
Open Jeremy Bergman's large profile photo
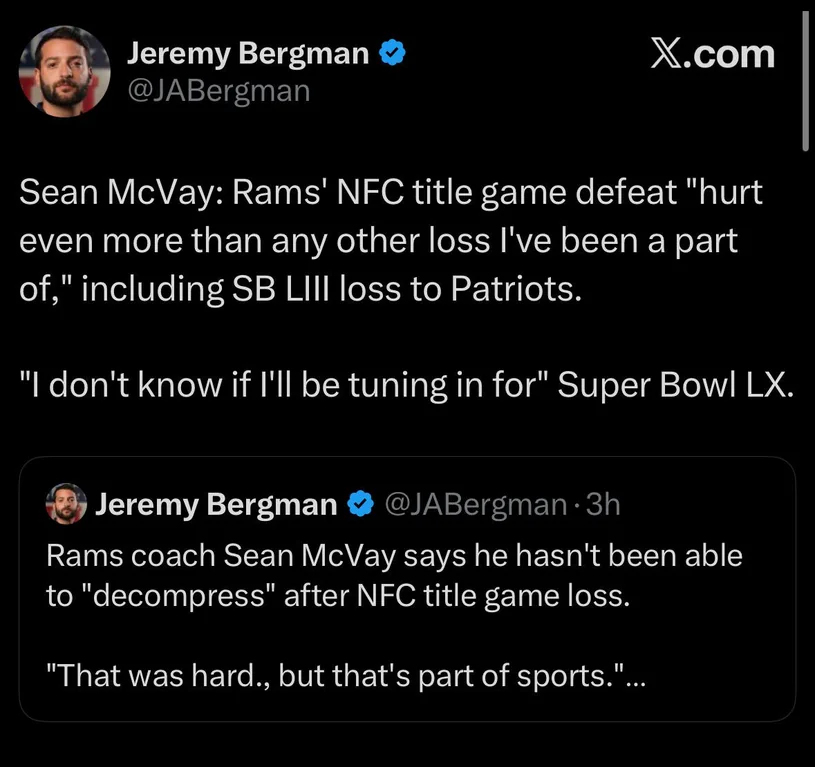click(64, 70)
